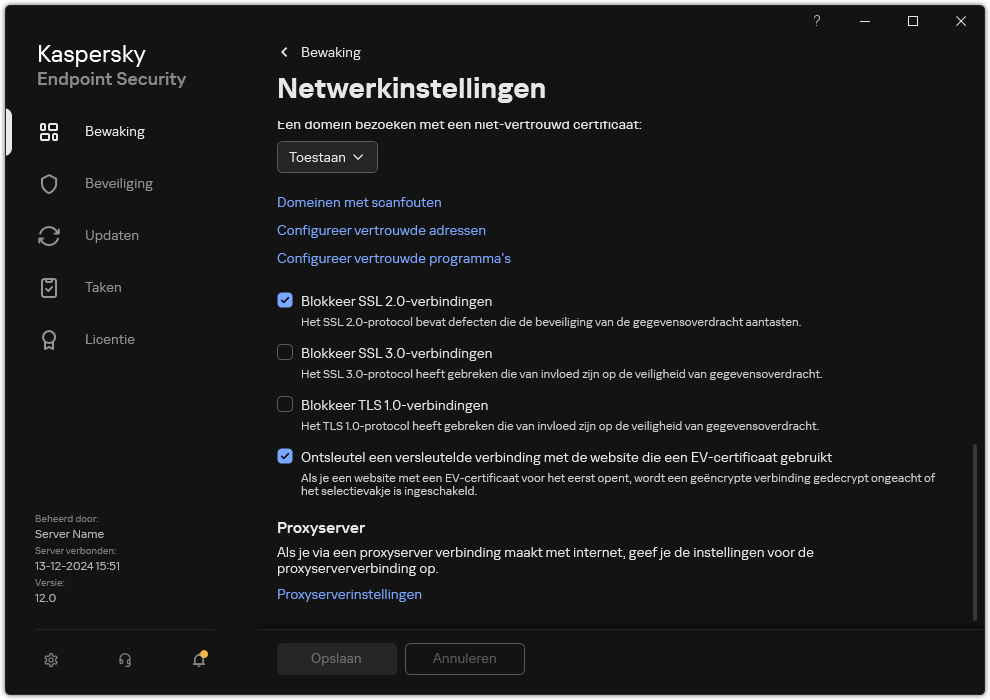
Task: Open Configureer vertrouwde adressen
Action: pos(381,230)
